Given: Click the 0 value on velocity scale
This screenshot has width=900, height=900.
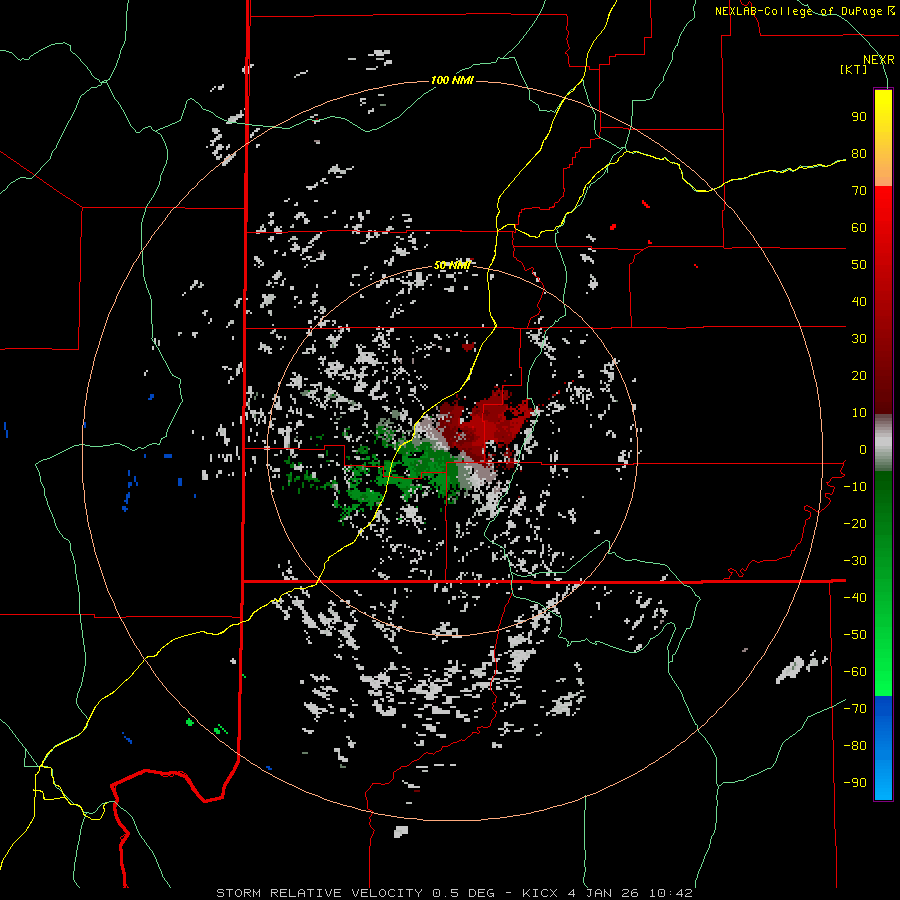Looking at the screenshot, I should [x=863, y=450].
